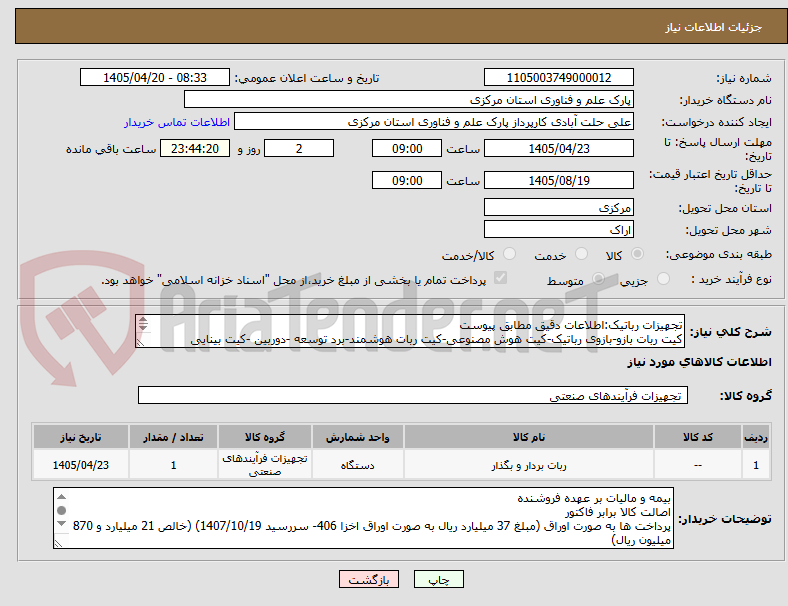Click the price validity hour 09:00 field
The image size is (788, 606).
pos(407,180)
